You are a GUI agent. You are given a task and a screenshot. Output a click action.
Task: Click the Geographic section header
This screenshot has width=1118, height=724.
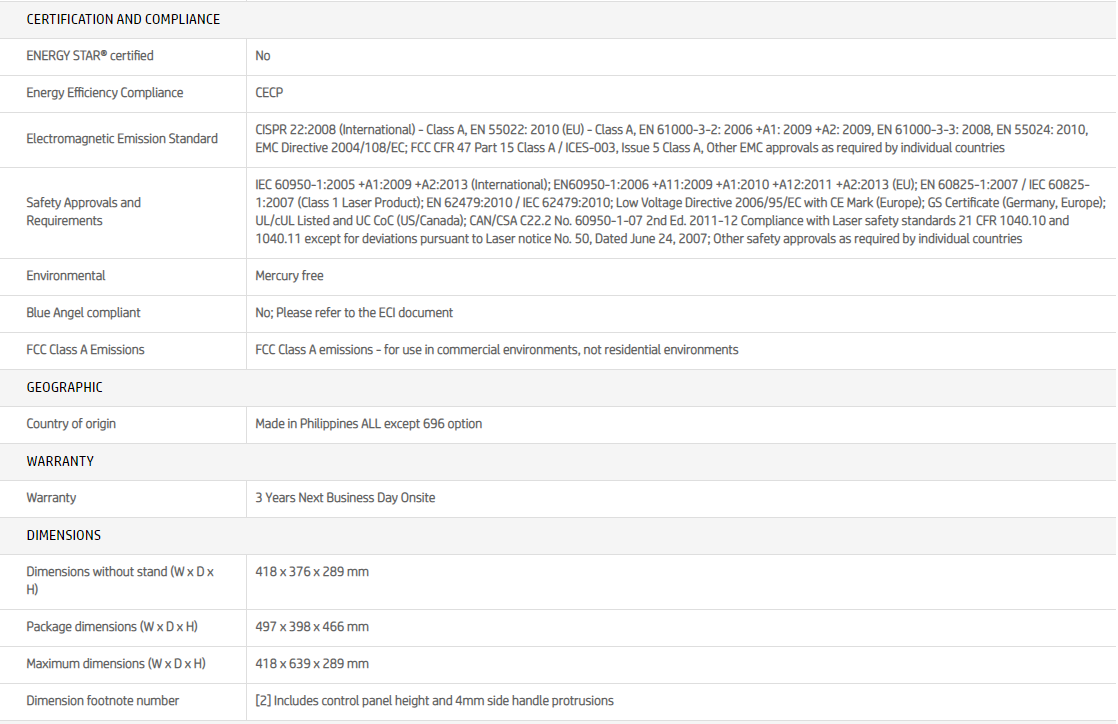64,387
